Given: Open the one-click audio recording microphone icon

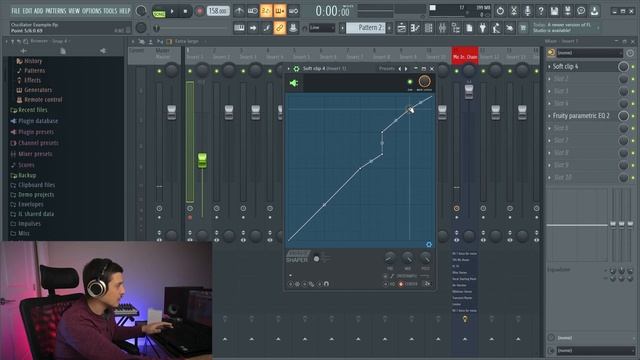Looking at the screenshot, I should (527, 11).
